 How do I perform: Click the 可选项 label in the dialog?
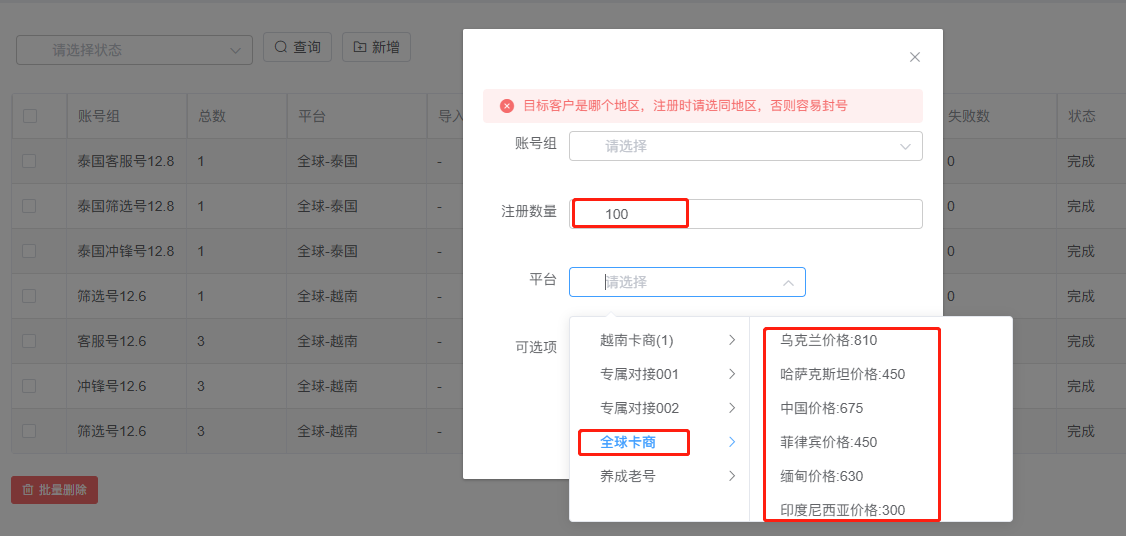click(536, 347)
